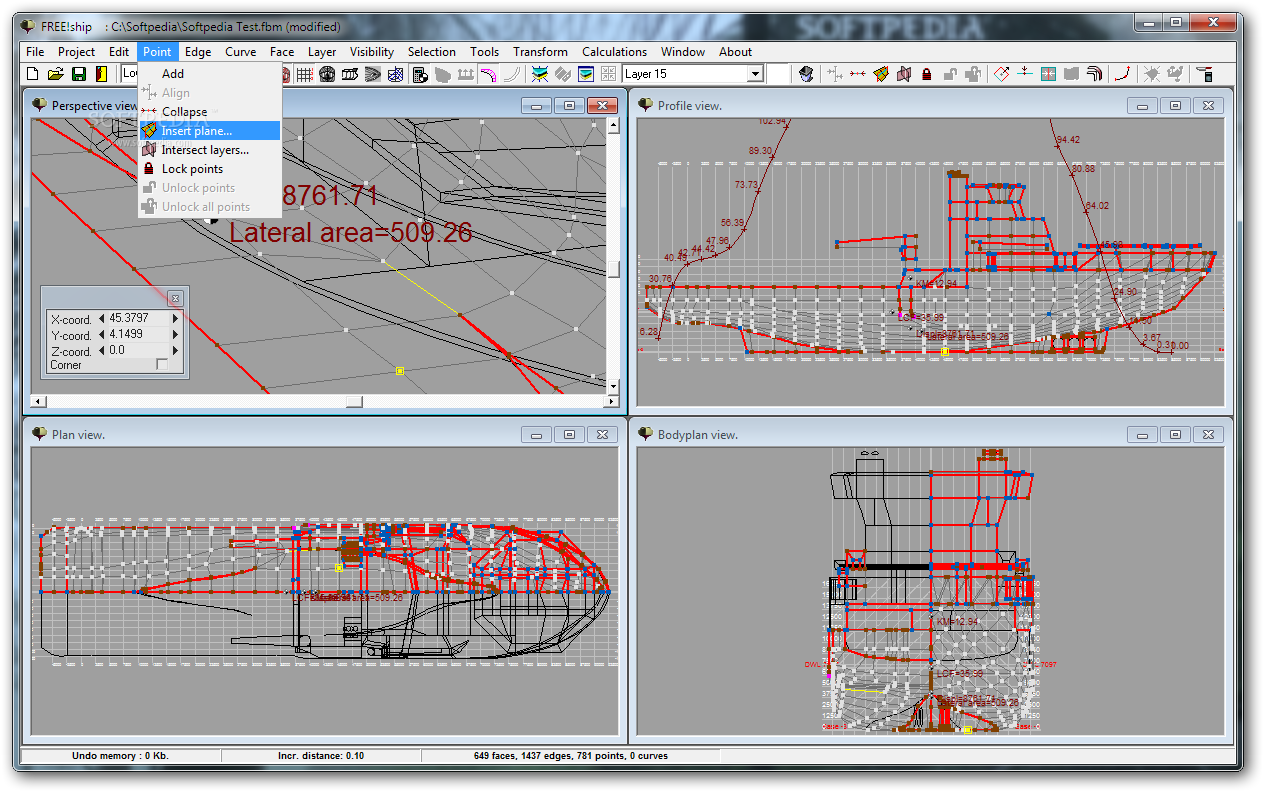Click the Incr. distance: 0.10 status text

[x=321, y=756]
